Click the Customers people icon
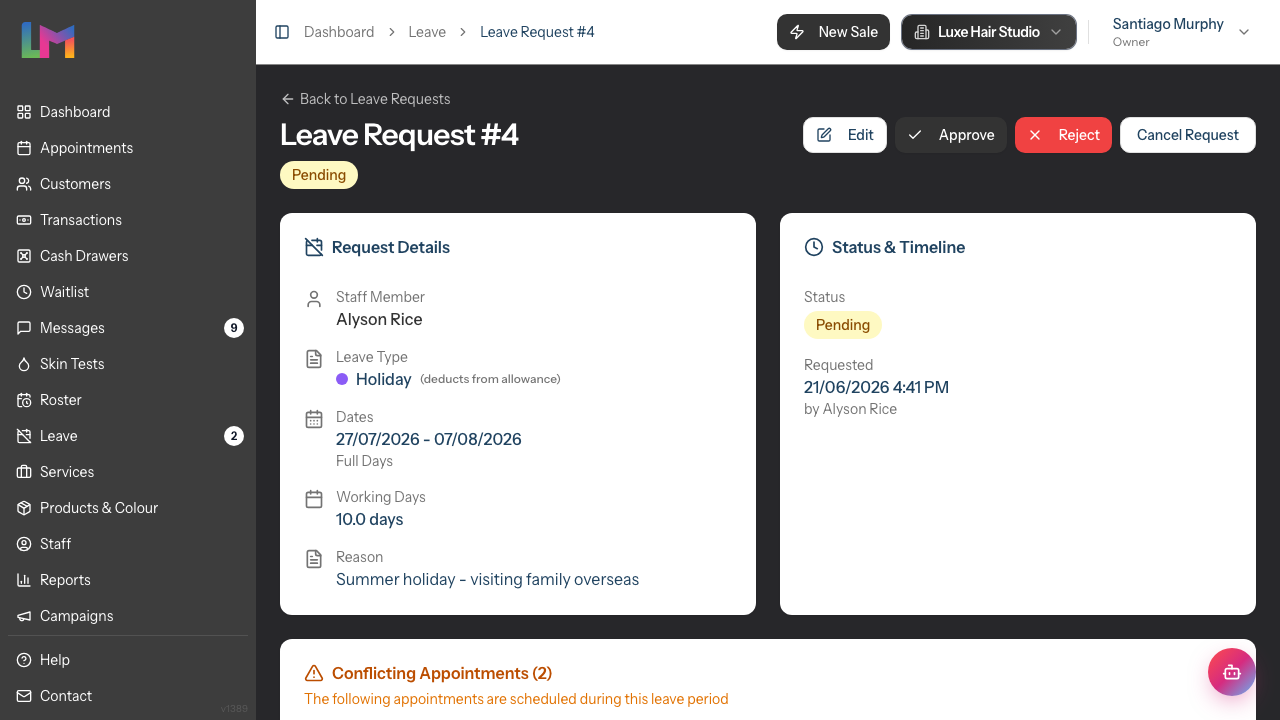This screenshot has height=720, width=1280. click(x=24, y=184)
